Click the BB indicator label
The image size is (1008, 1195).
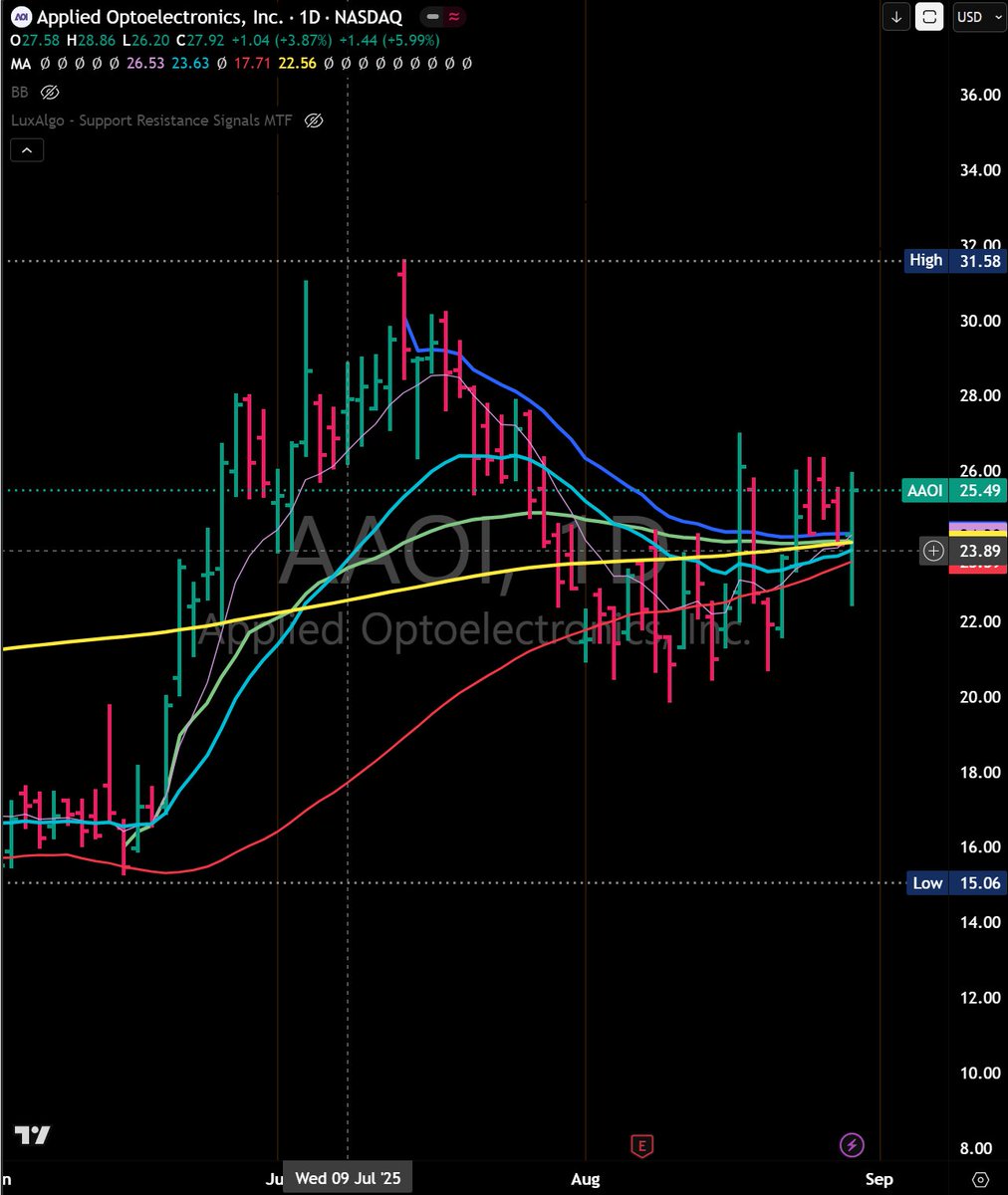20,92
